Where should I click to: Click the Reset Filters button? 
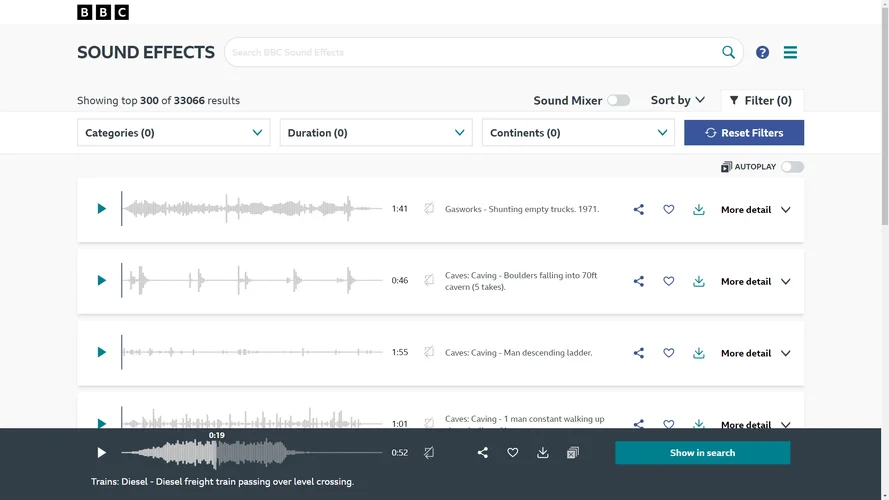pos(743,133)
